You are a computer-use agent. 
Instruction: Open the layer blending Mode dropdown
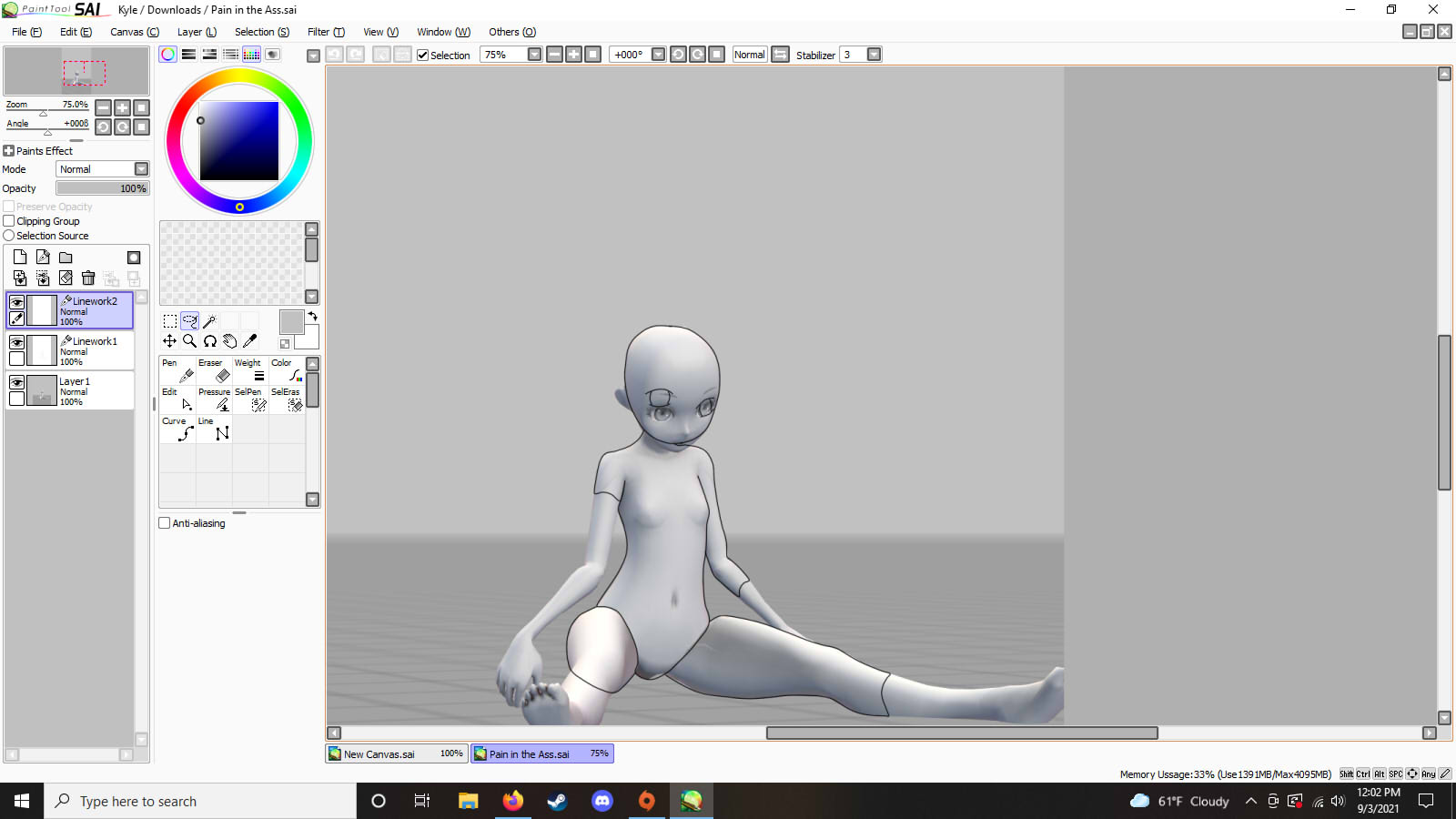[141, 169]
